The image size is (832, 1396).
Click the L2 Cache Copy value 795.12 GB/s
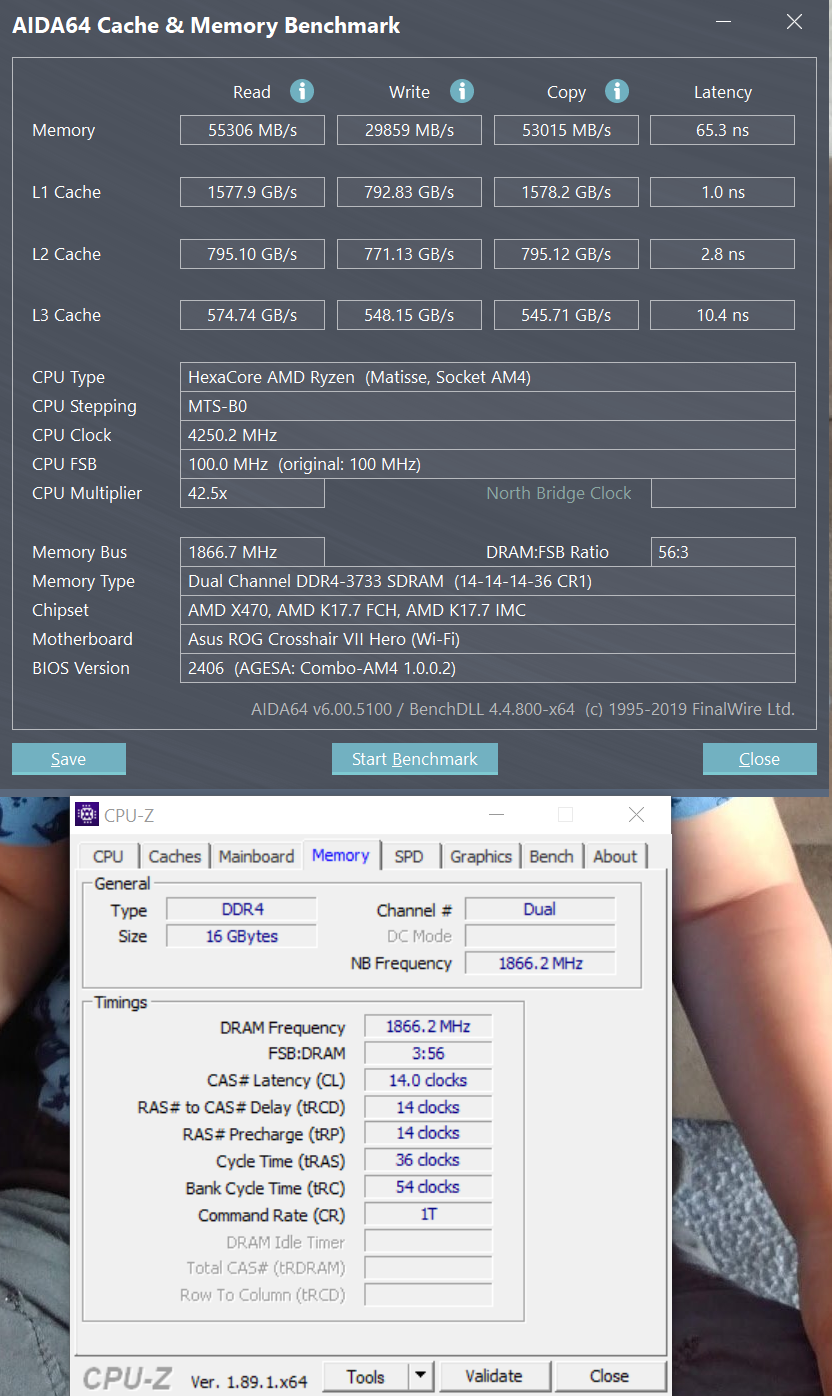point(566,254)
